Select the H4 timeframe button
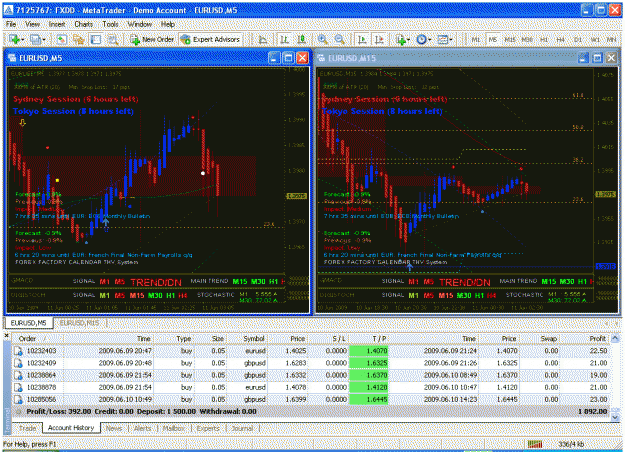Screen dimensions: 625x452 [560, 39]
